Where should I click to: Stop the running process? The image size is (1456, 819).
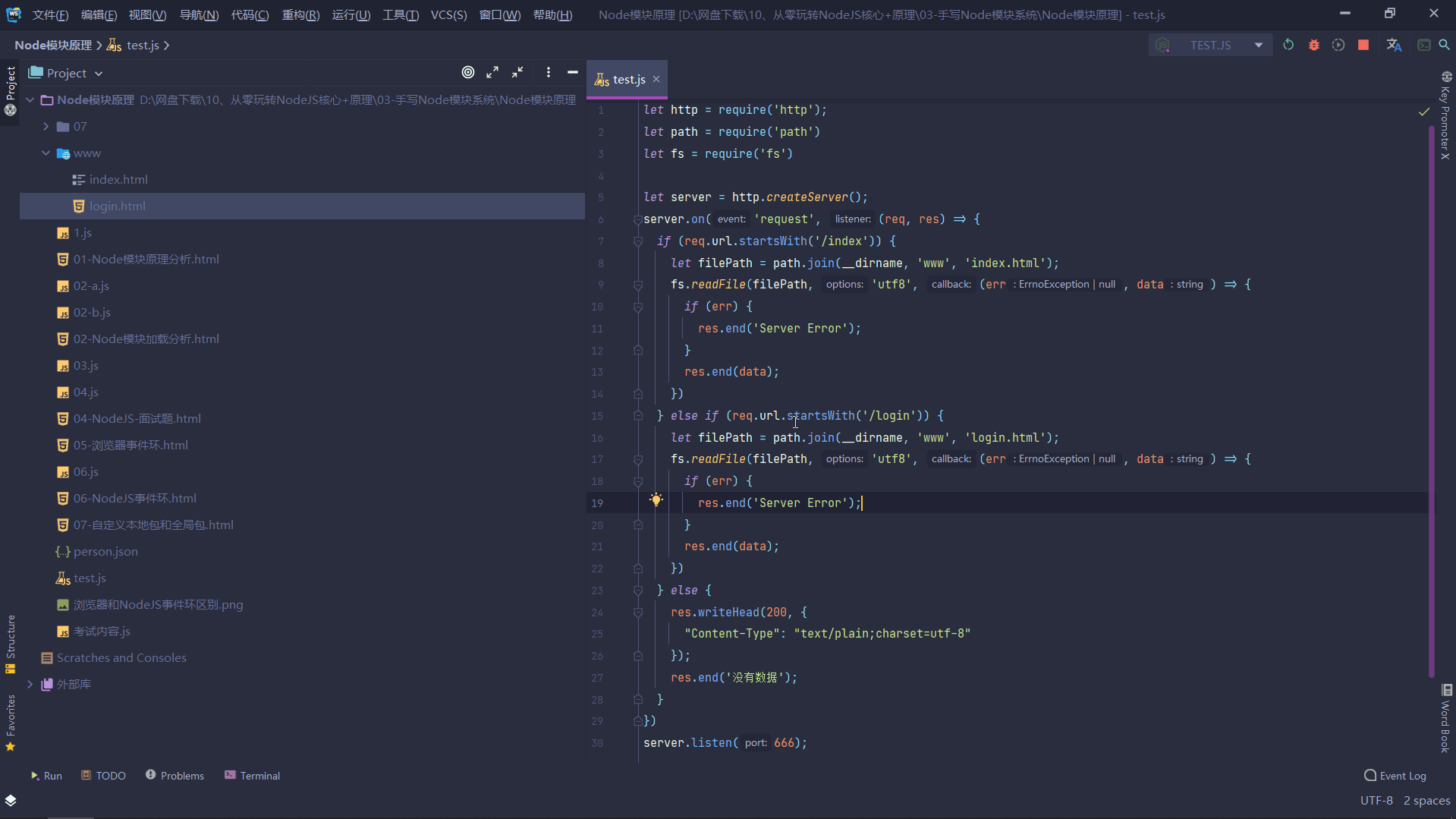[x=1363, y=45]
